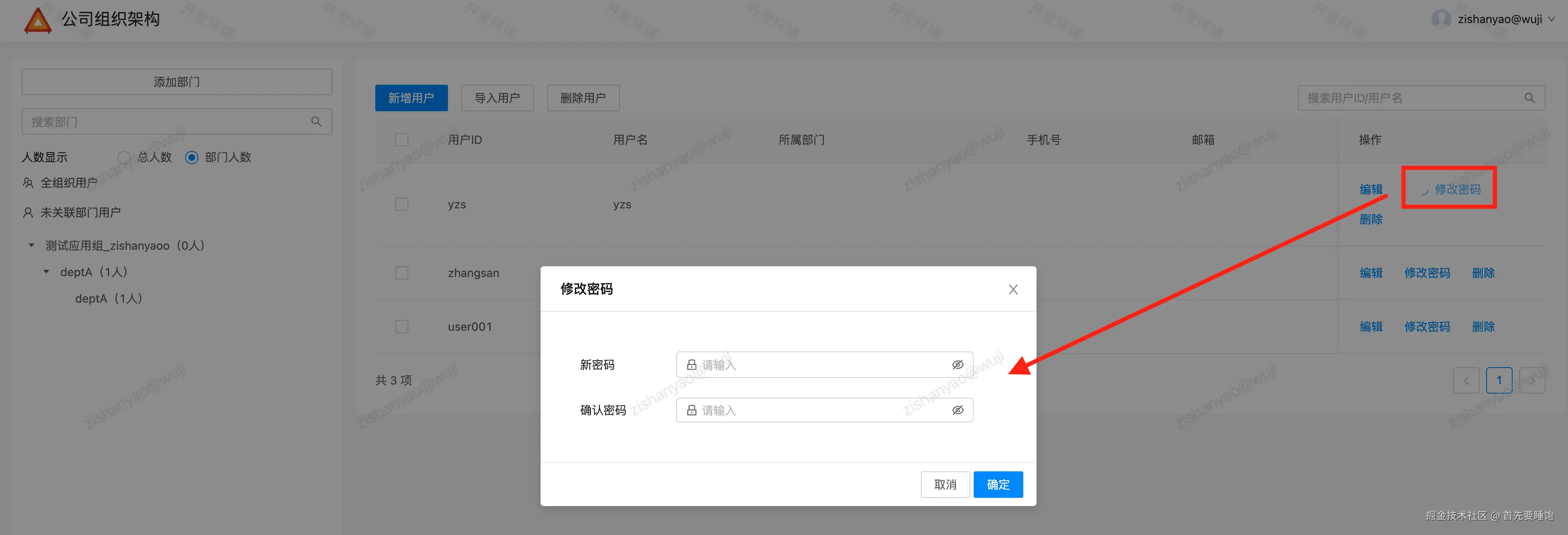
Task: Check the select-all header checkbox
Action: pyautogui.click(x=402, y=140)
